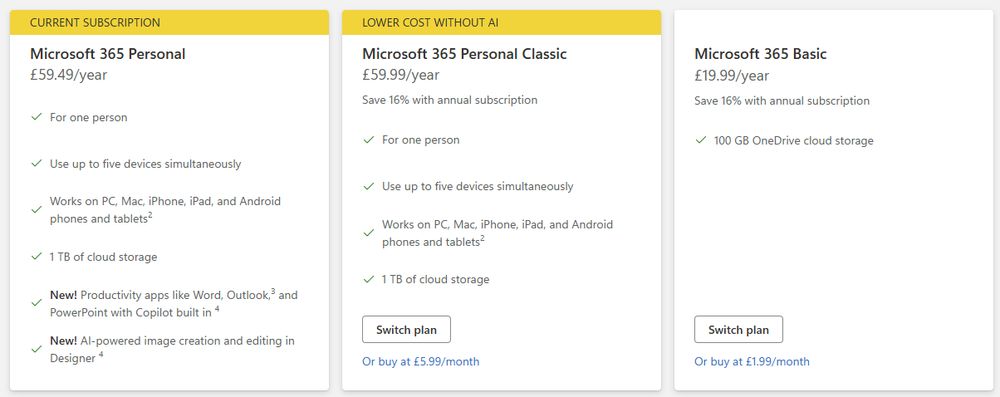Viewport: 1000px width, 397px height.
Task: Click Personal Classic's Works on PC, Mac checkmark
Action: click(369, 233)
